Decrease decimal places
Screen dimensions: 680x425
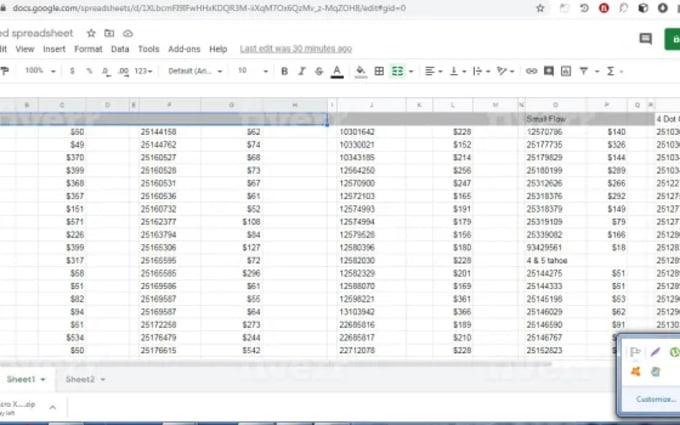click(106, 71)
